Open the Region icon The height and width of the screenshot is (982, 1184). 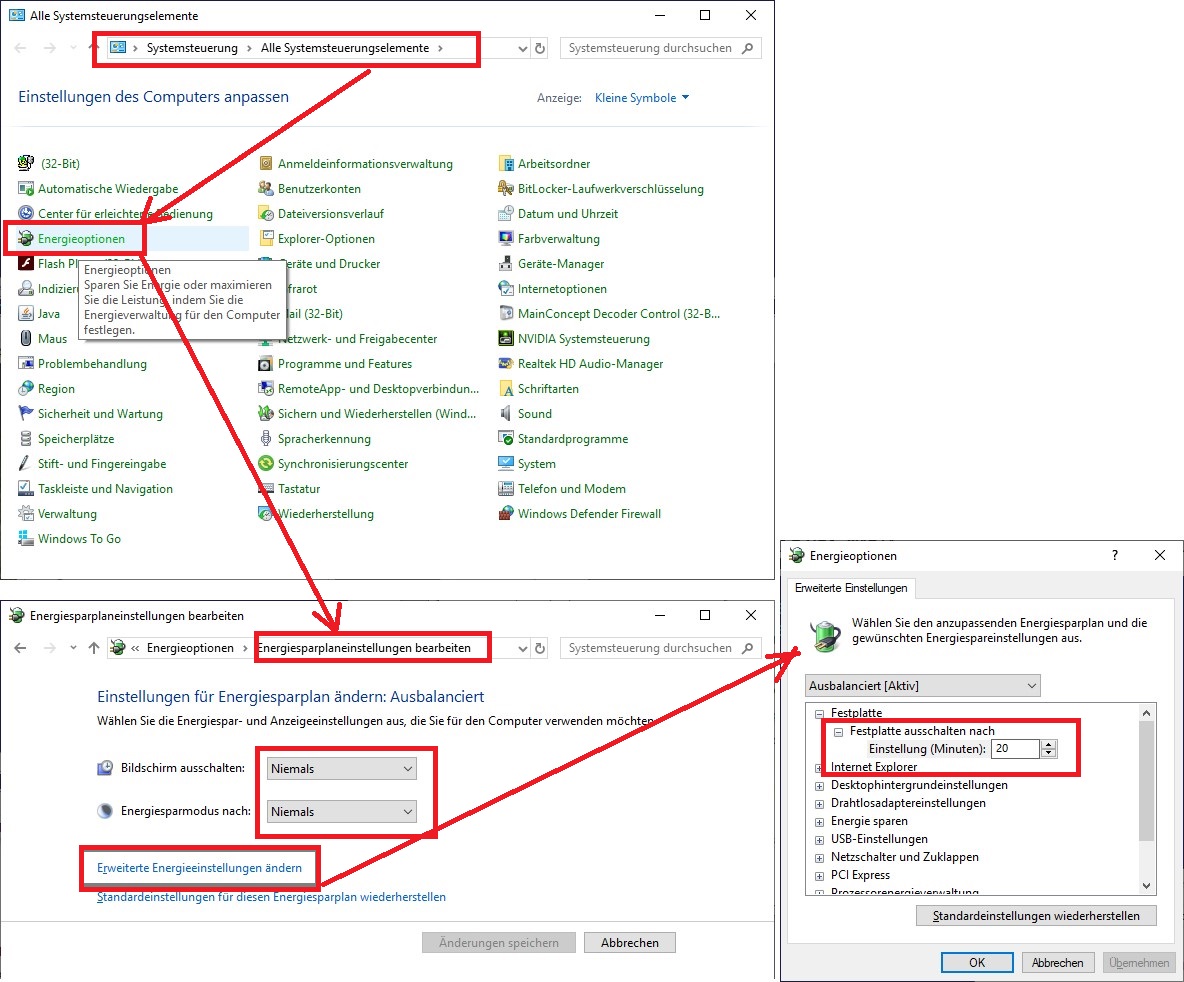pos(26,388)
